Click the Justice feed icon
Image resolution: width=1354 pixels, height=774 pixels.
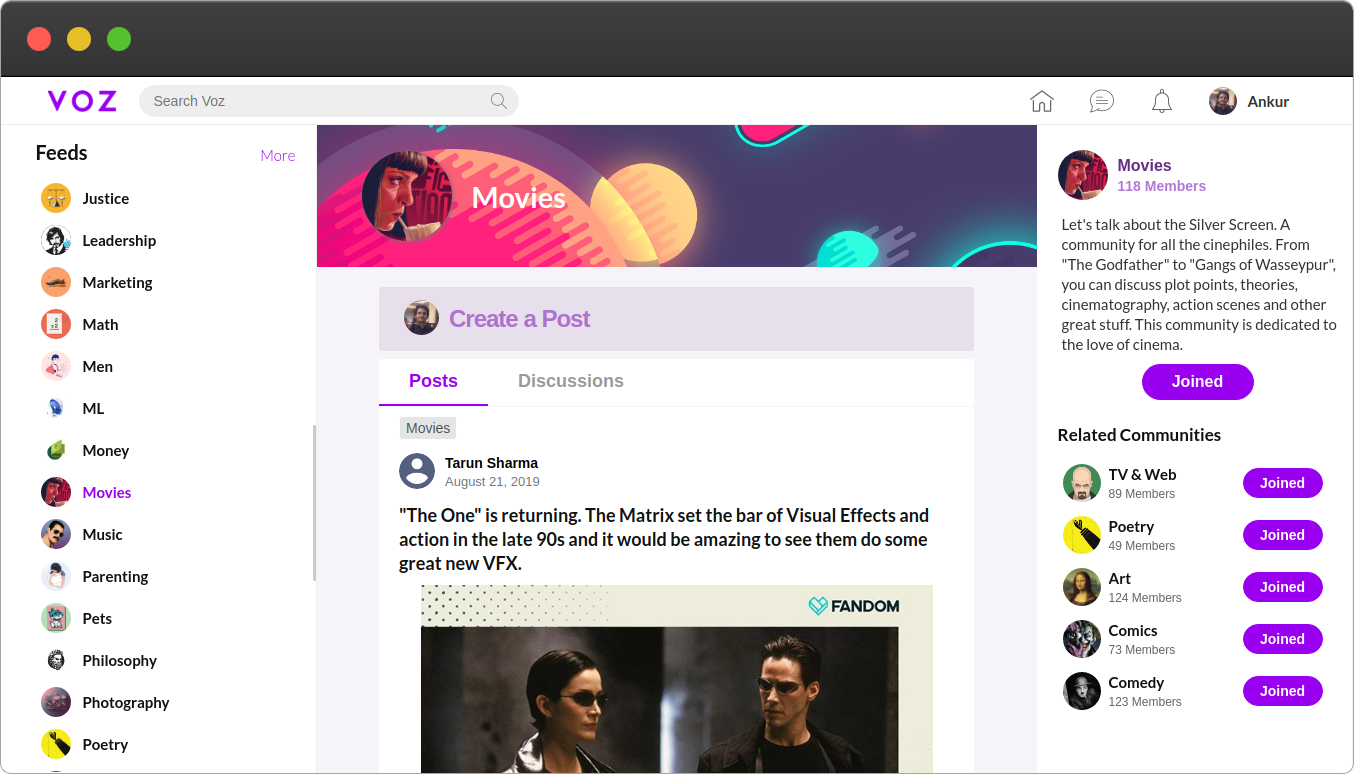tap(56, 198)
